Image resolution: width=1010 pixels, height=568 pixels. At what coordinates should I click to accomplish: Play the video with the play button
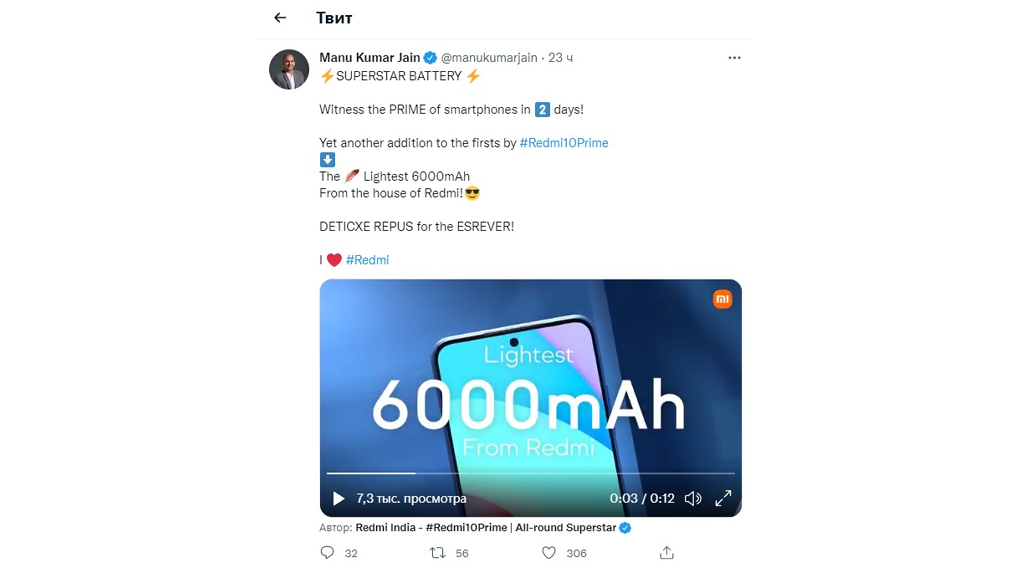coord(338,498)
